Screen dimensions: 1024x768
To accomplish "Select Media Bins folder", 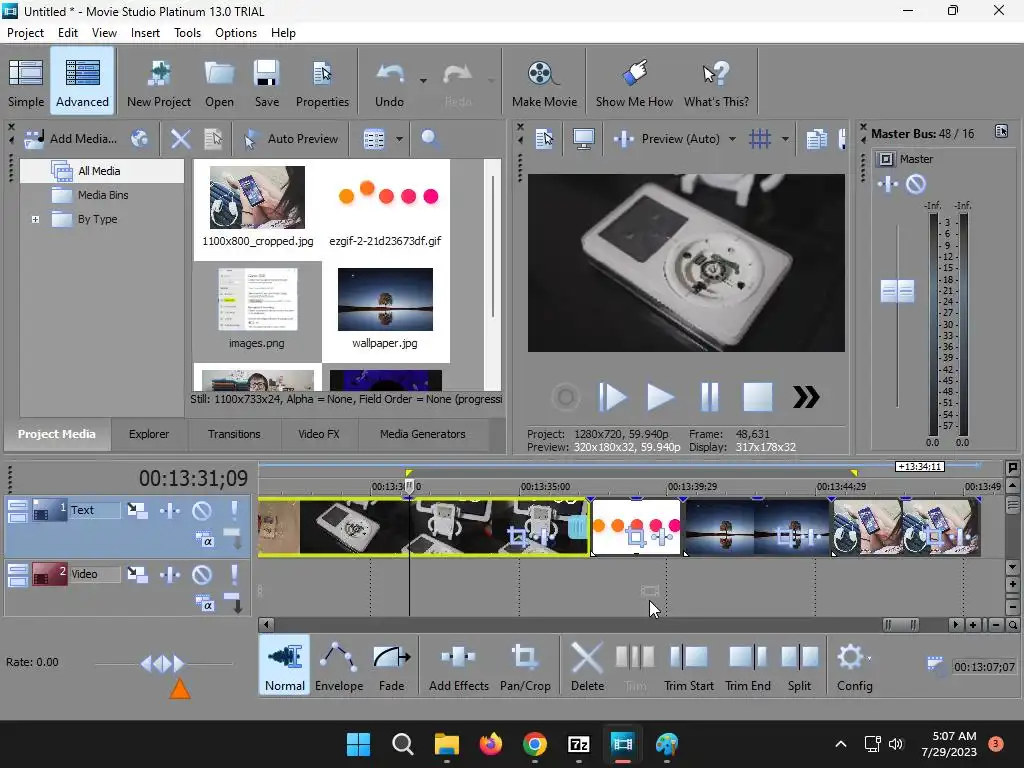I will coord(103,195).
